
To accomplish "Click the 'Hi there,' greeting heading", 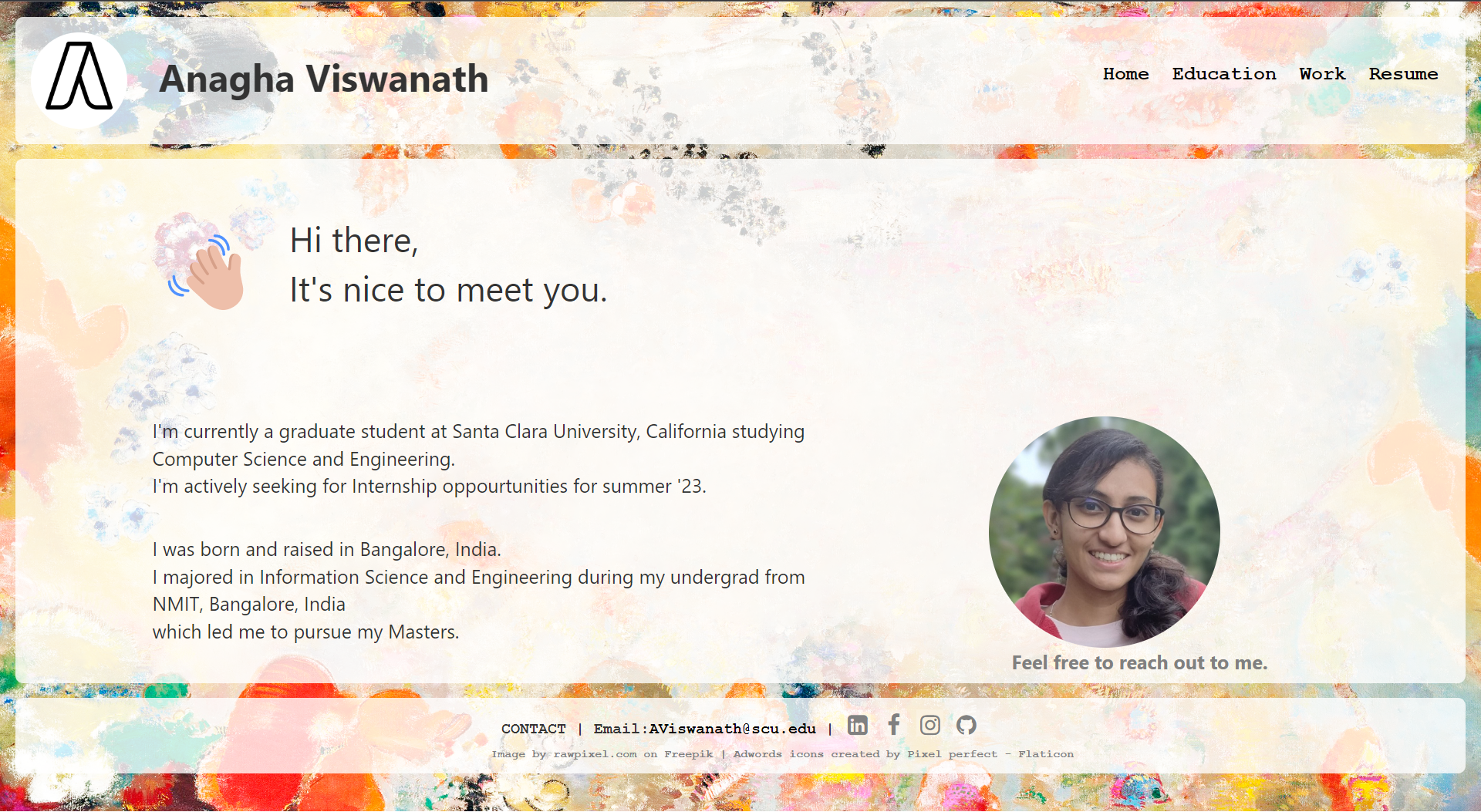I will point(354,241).
